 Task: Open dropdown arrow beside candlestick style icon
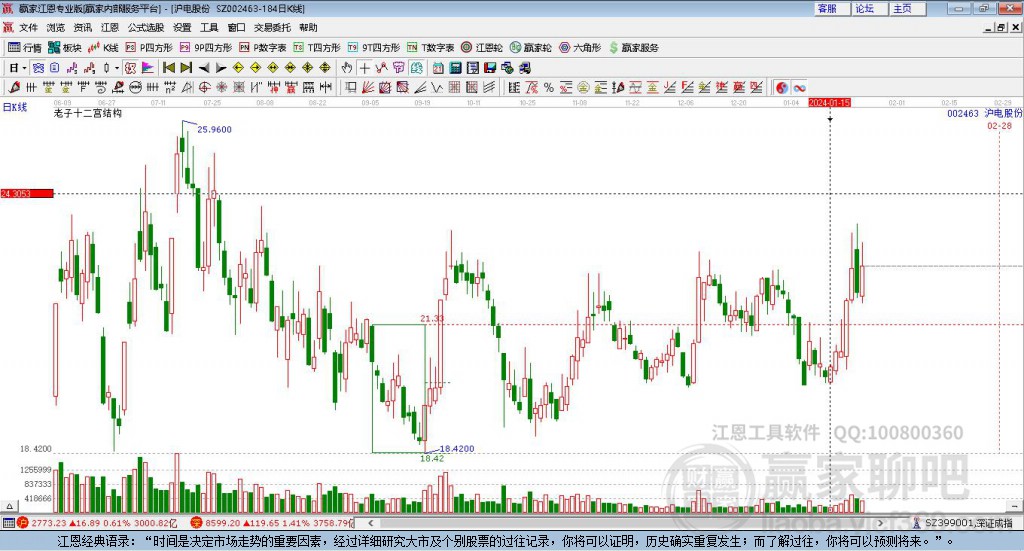[x=117, y=68]
